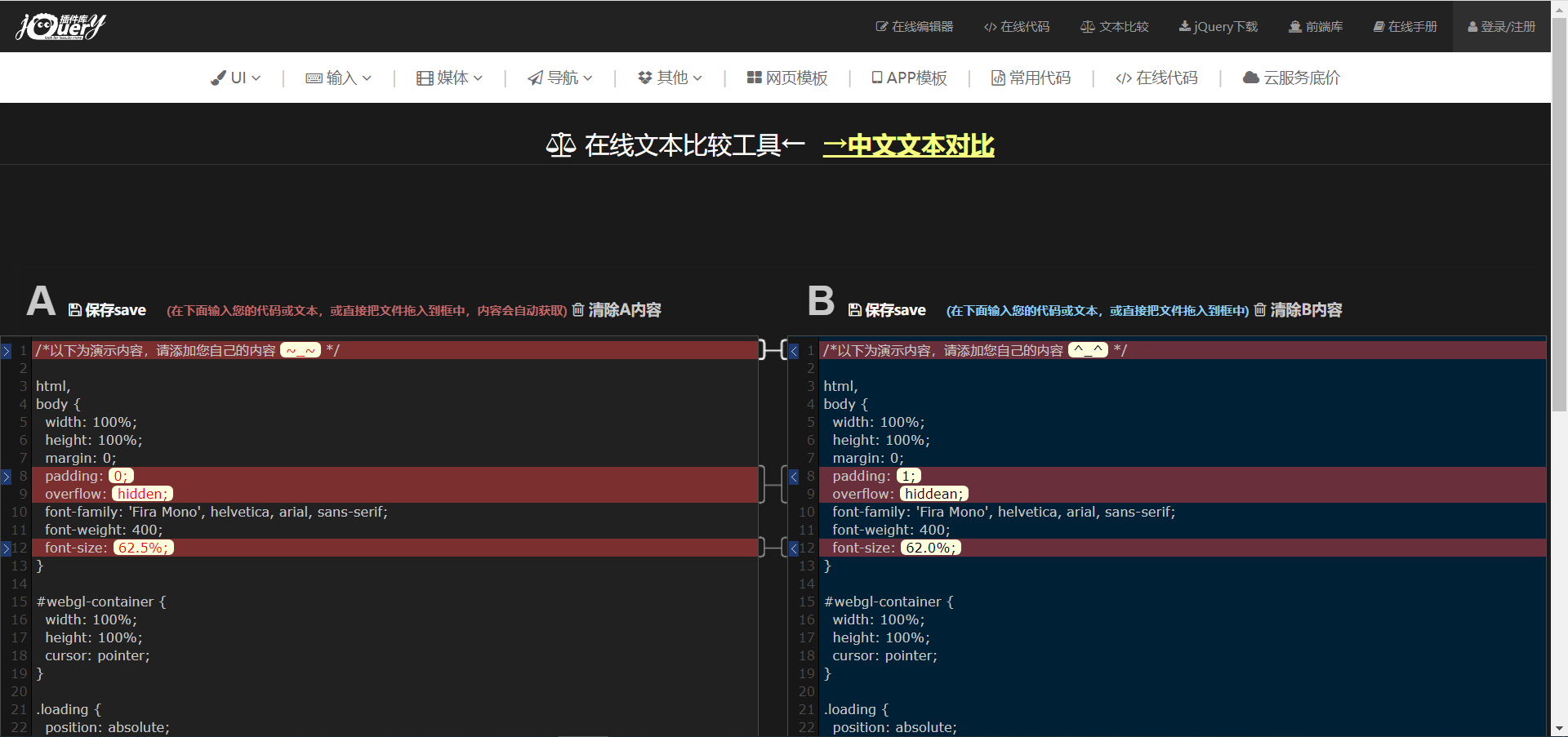This screenshot has height=737, width=1568.
Task: Save panel B content with 保存save
Action: (887, 310)
